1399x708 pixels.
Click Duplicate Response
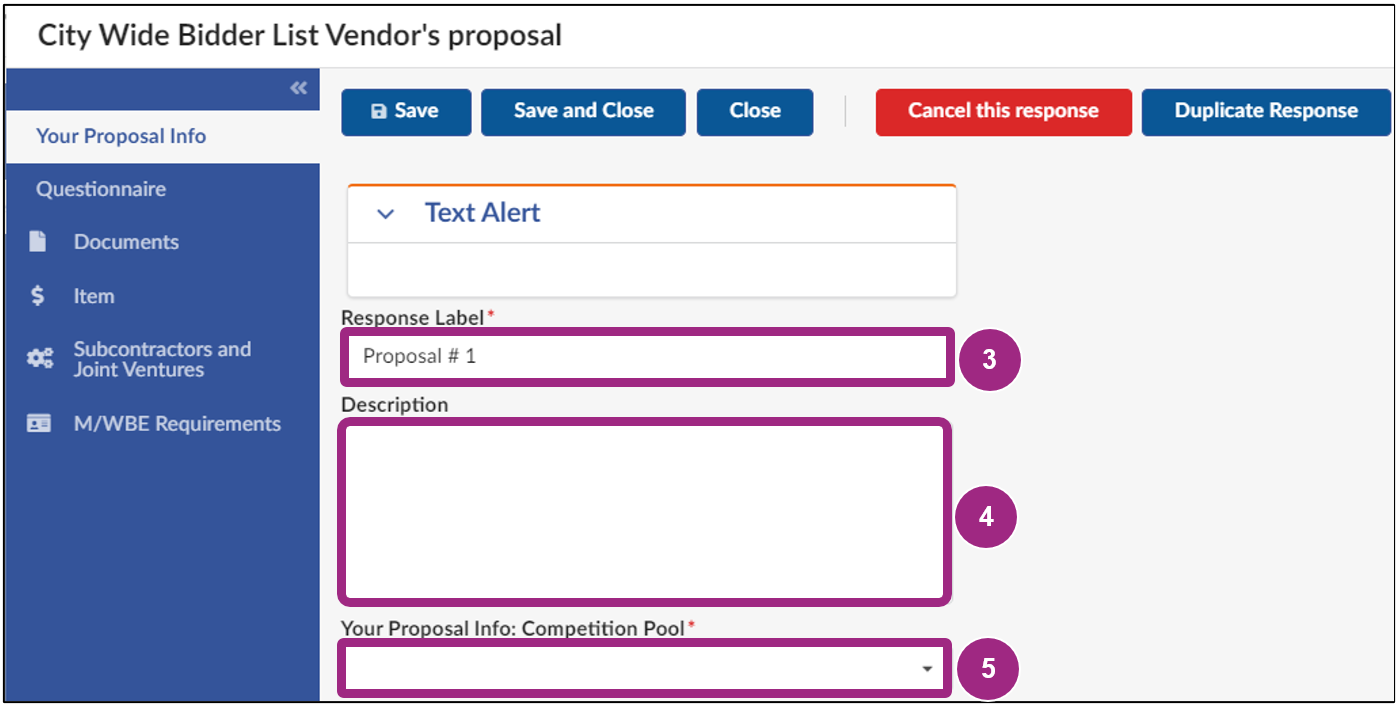coord(1265,112)
